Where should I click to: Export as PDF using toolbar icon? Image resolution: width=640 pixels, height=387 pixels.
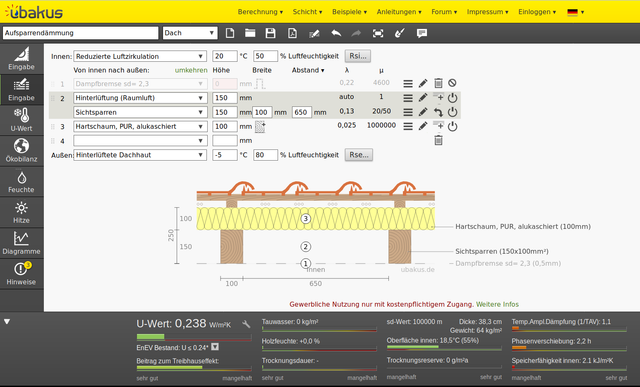292,33
